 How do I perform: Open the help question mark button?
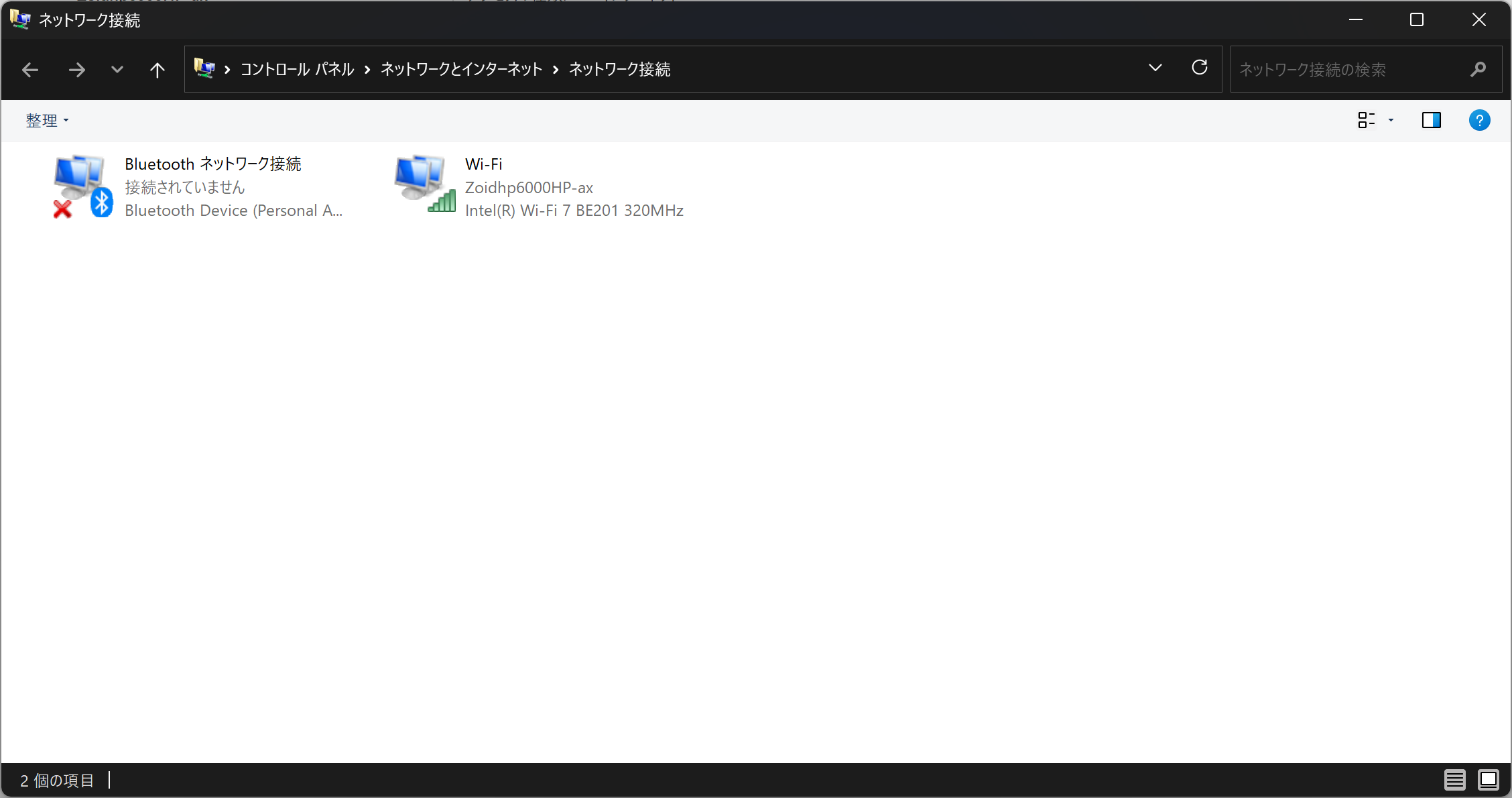[x=1479, y=120]
